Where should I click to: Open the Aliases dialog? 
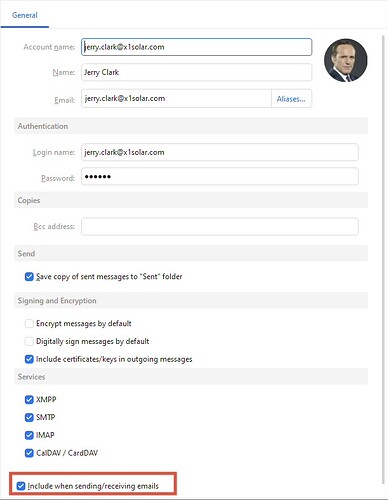(291, 99)
